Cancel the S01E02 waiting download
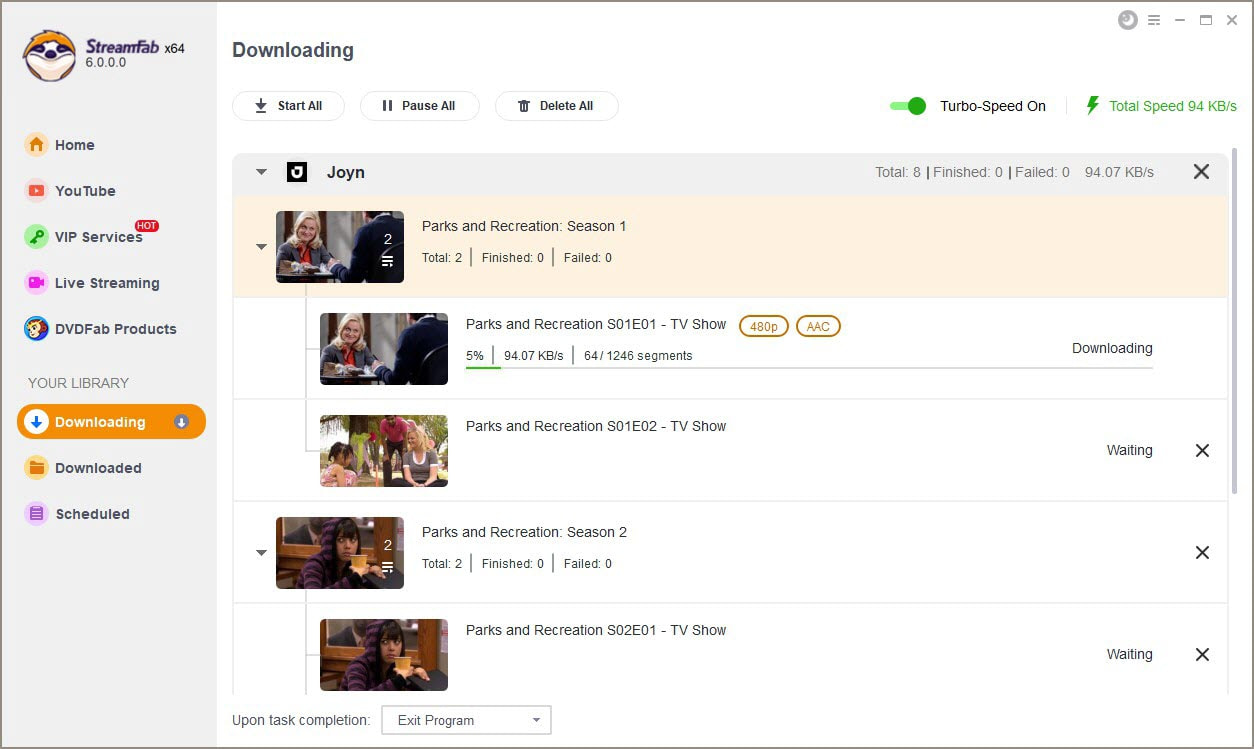Screen dimensions: 1254x749 [x=1202, y=451]
